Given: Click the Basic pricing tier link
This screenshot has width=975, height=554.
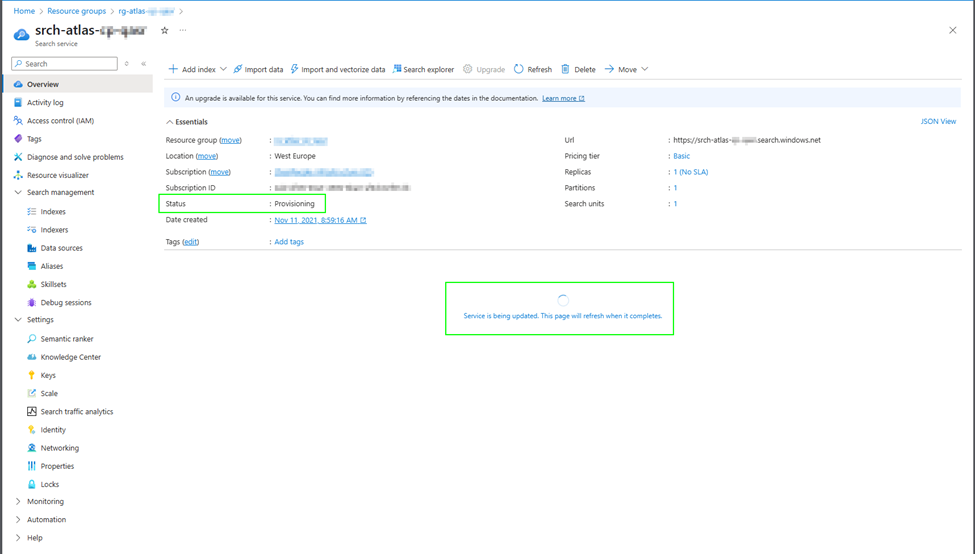Looking at the screenshot, I should (682, 156).
